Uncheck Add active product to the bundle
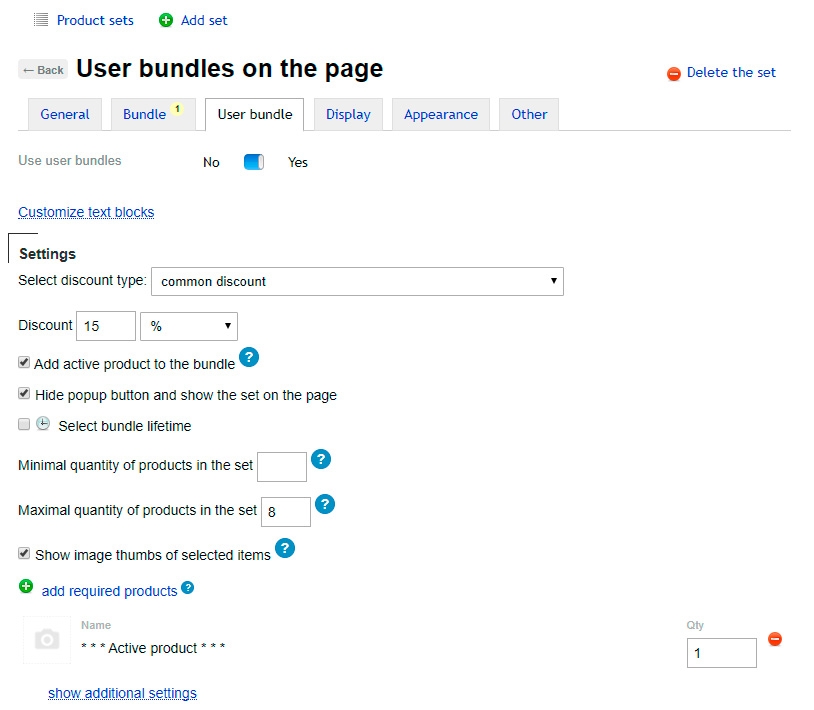The width and height of the screenshot is (814, 710). tap(24, 363)
